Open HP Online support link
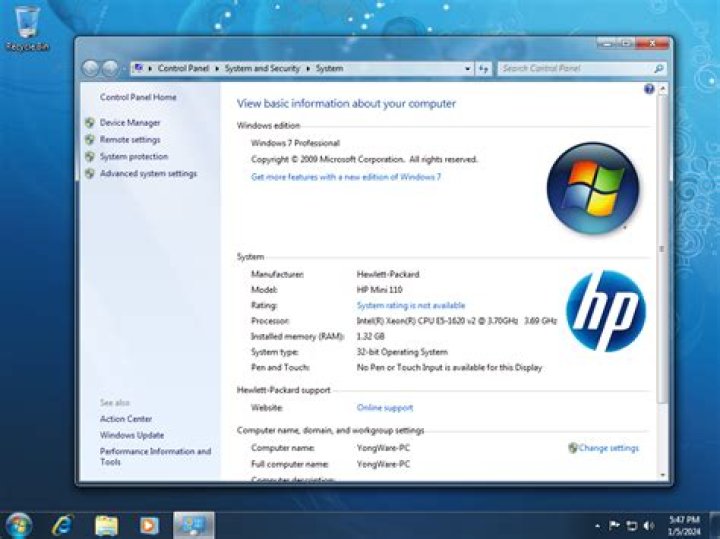Image resolution: width=720 pixels, height=539 pixels. point(384,408)
